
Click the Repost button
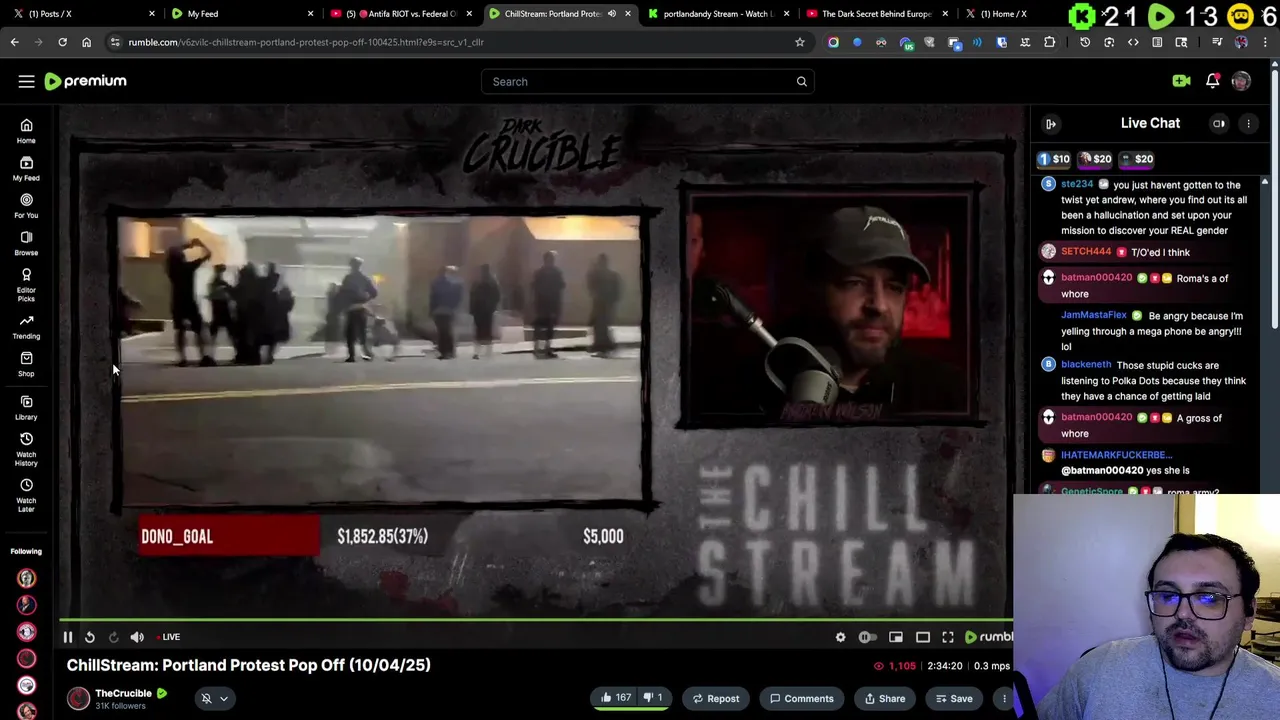[x=715, y=699]
